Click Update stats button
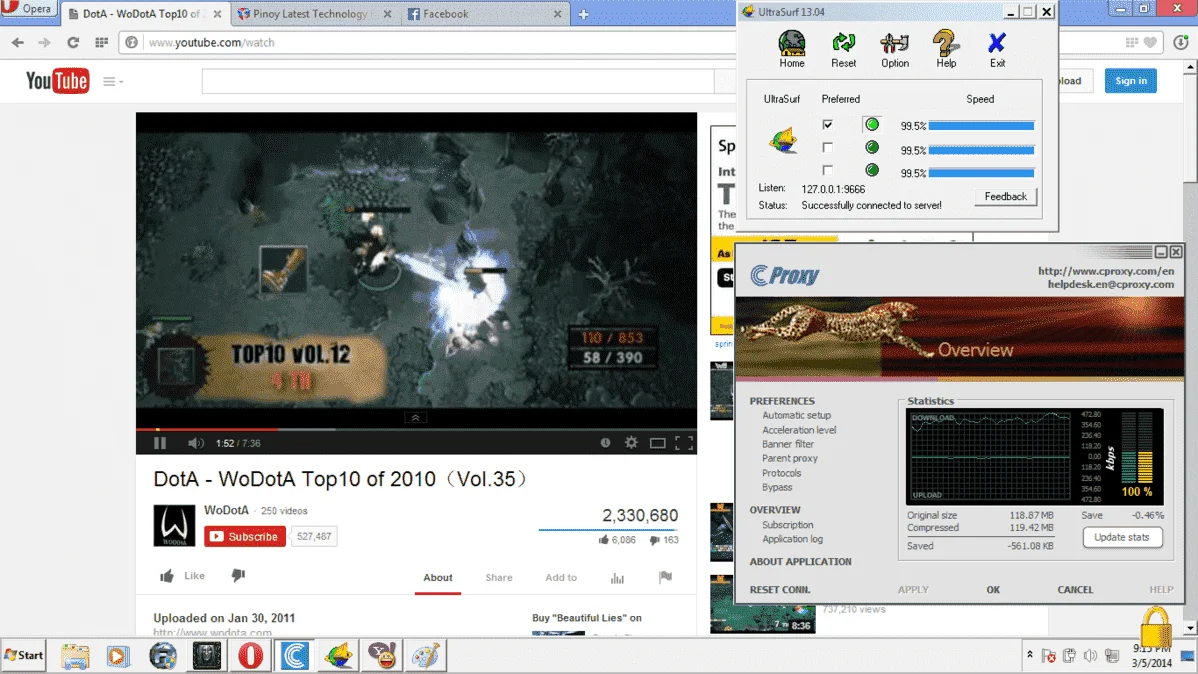The image size is (1198, 674). (x=1122, y=537)
